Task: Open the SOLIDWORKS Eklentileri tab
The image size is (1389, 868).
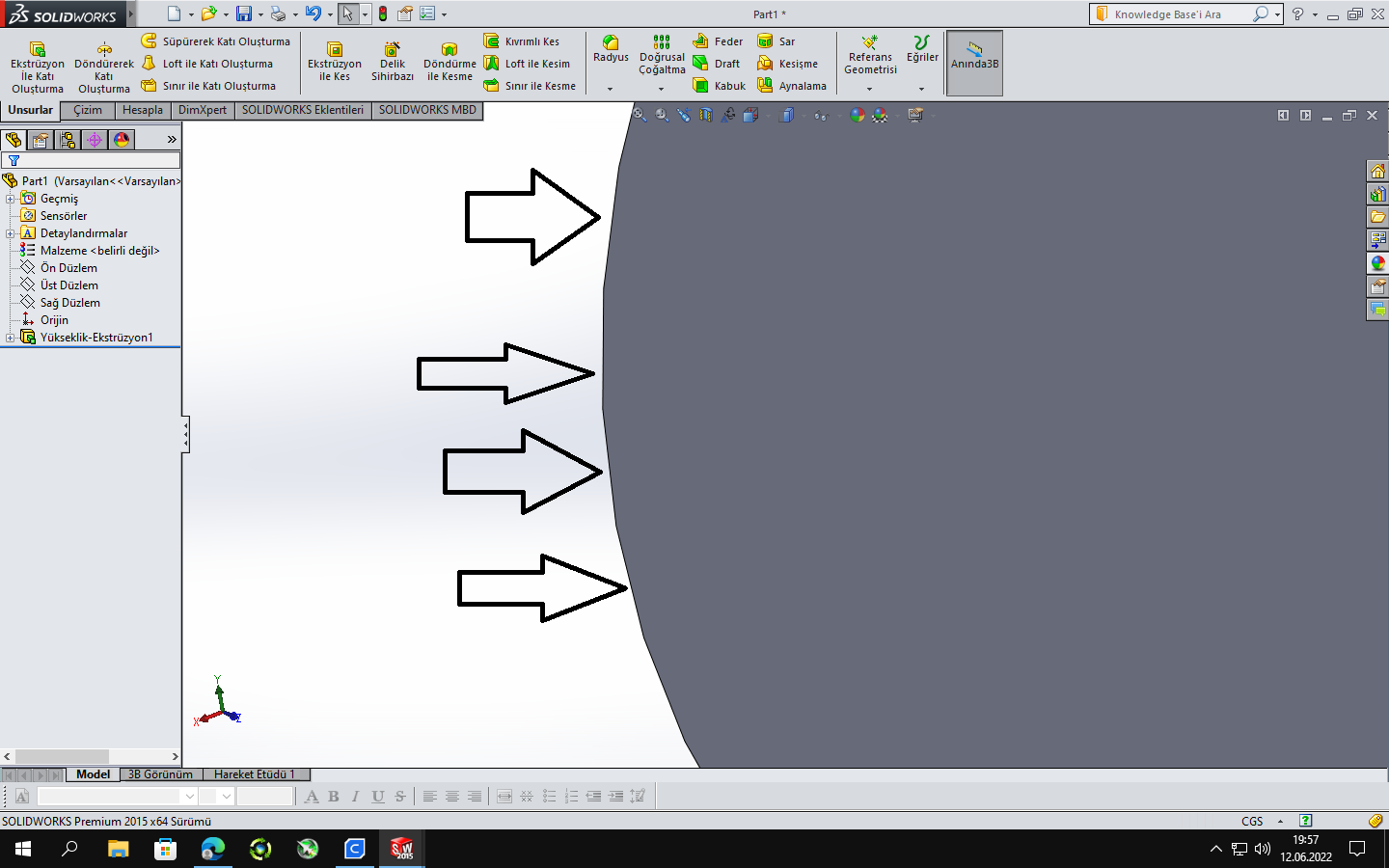Action: [x=302, y=110]
